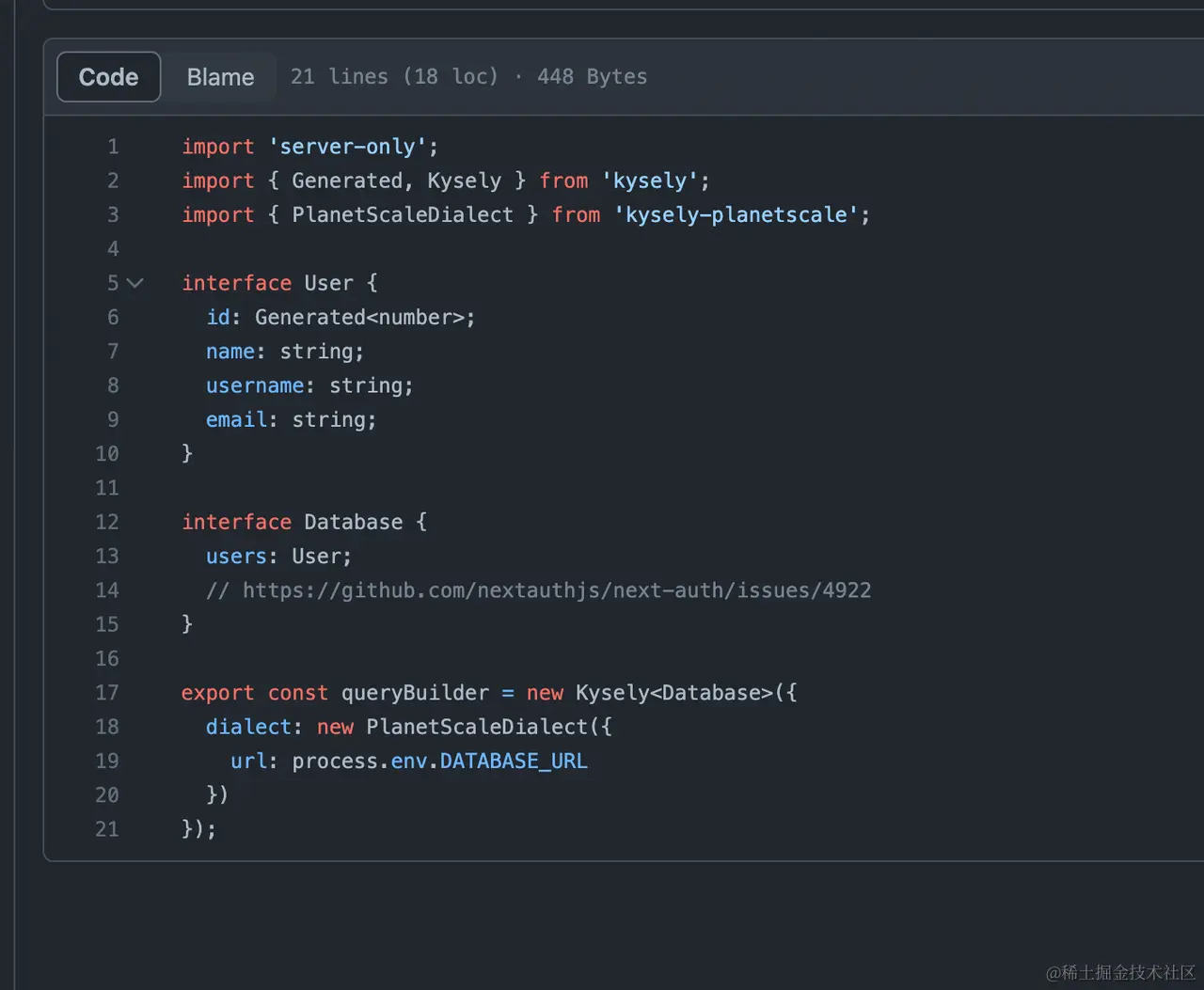The width and height of the screenshot is (1204, 990).
Task: Switch to the Blame tab
Action: point(220,77)
